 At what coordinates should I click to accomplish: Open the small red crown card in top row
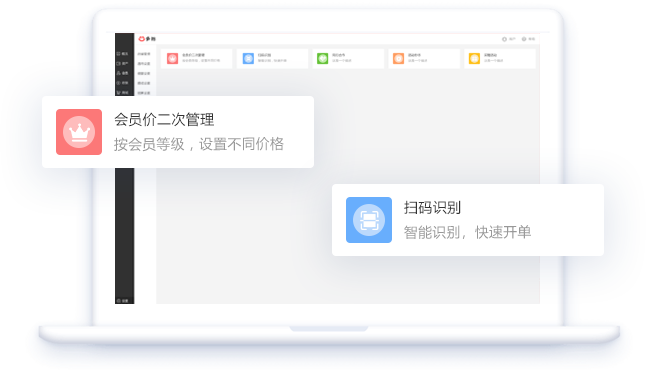(x=197, y=59)
